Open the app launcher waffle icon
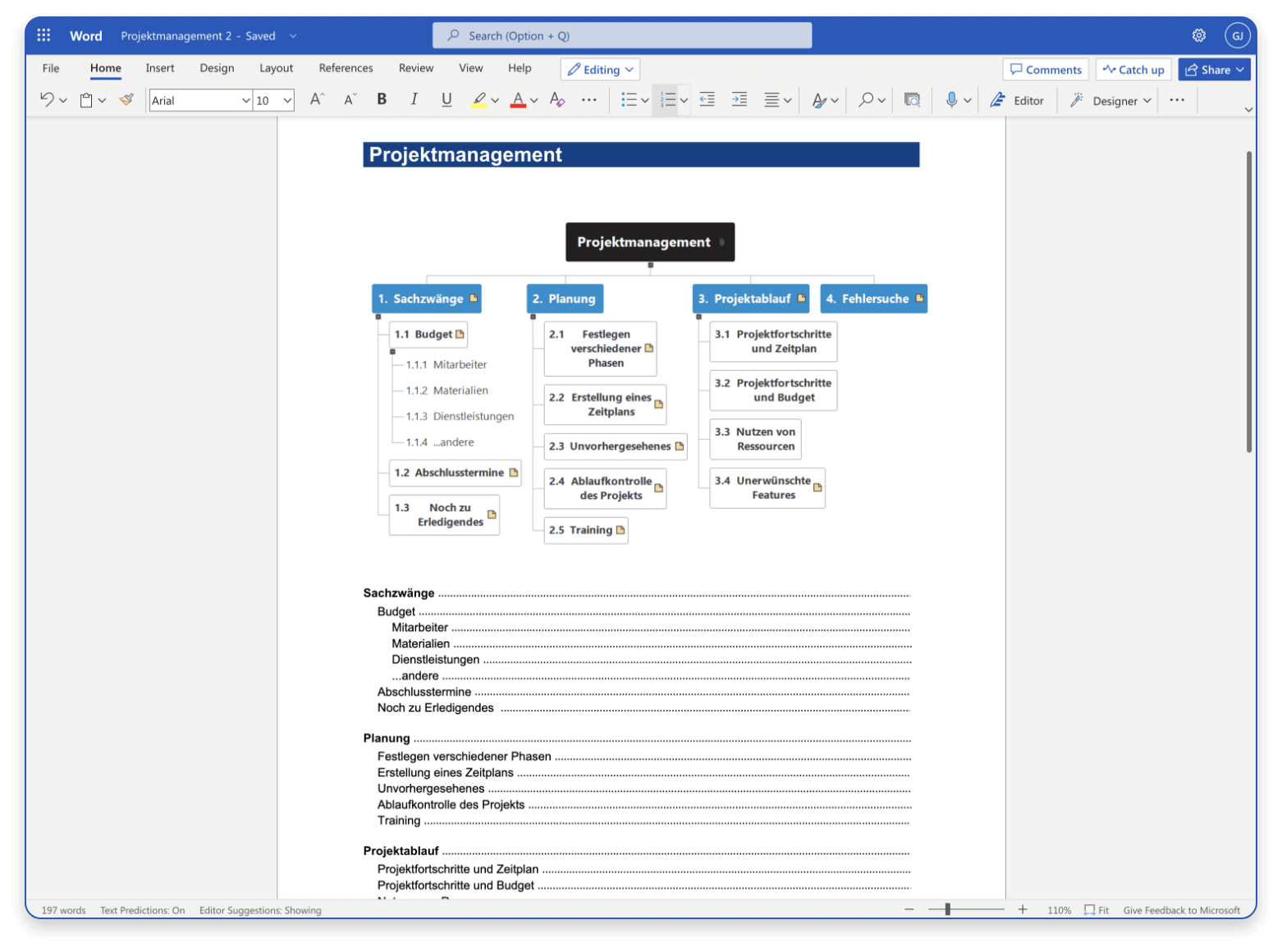This screenshot has width=1282, height=952. coord(44,35)
